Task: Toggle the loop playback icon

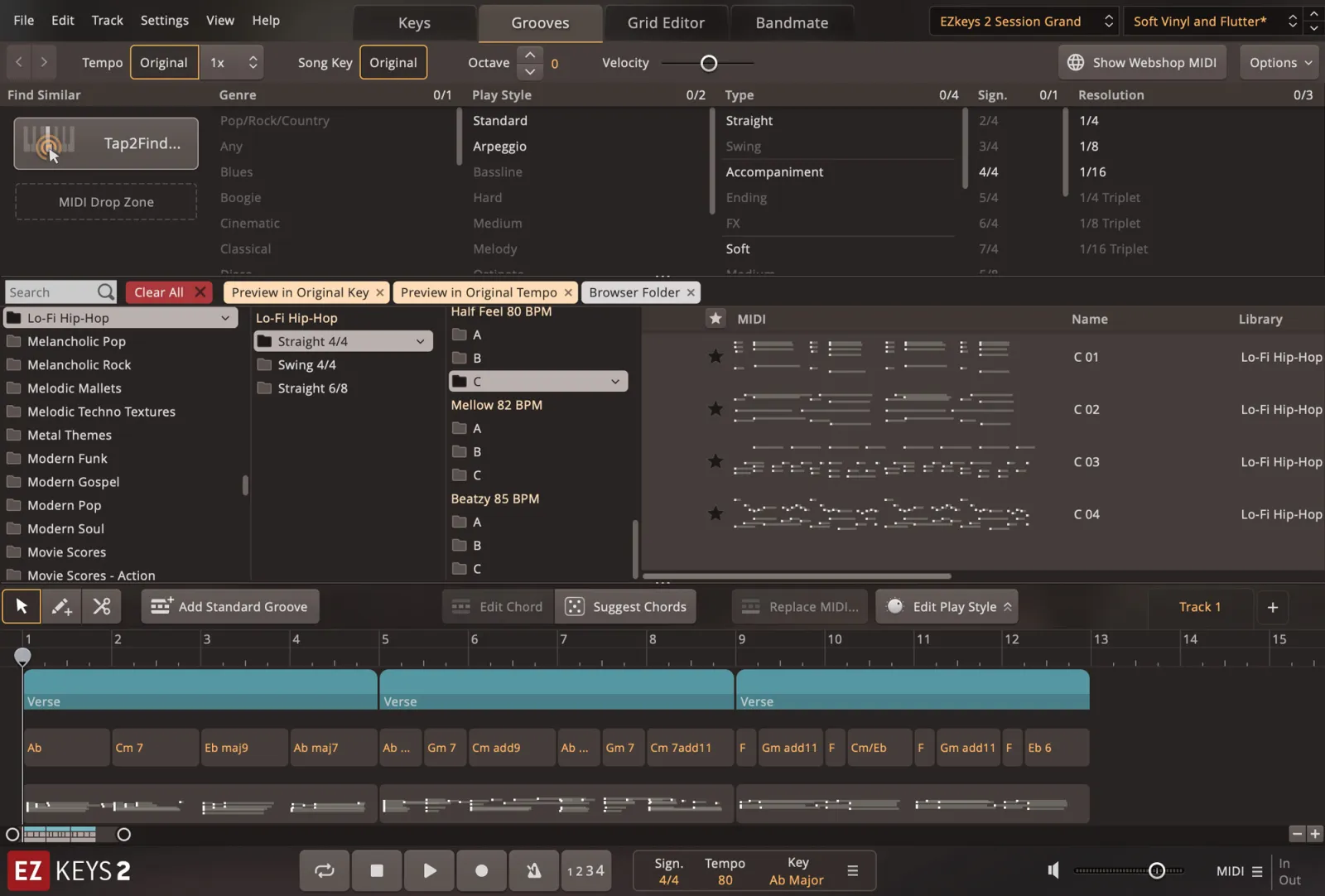Action: coord(325,870)
